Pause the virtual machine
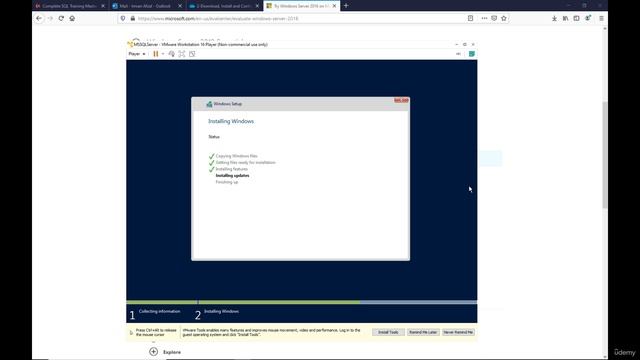 (x=156, y=54)
